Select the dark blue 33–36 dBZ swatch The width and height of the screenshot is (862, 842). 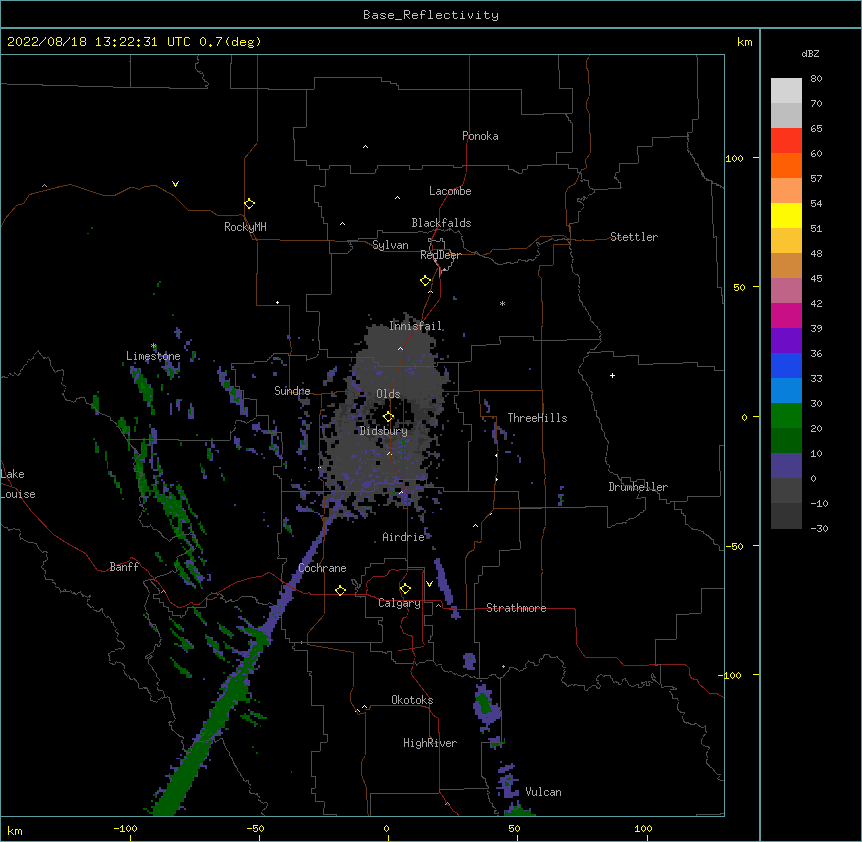click(x=786, y=365)
